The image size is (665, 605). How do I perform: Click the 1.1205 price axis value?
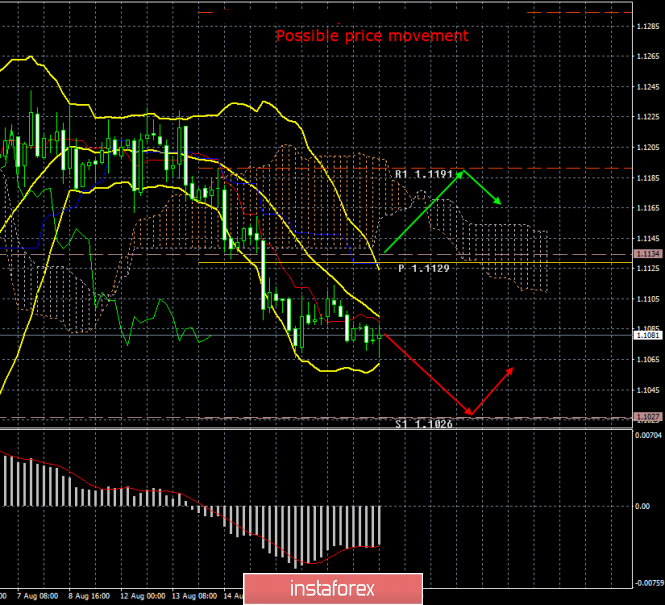648,148
